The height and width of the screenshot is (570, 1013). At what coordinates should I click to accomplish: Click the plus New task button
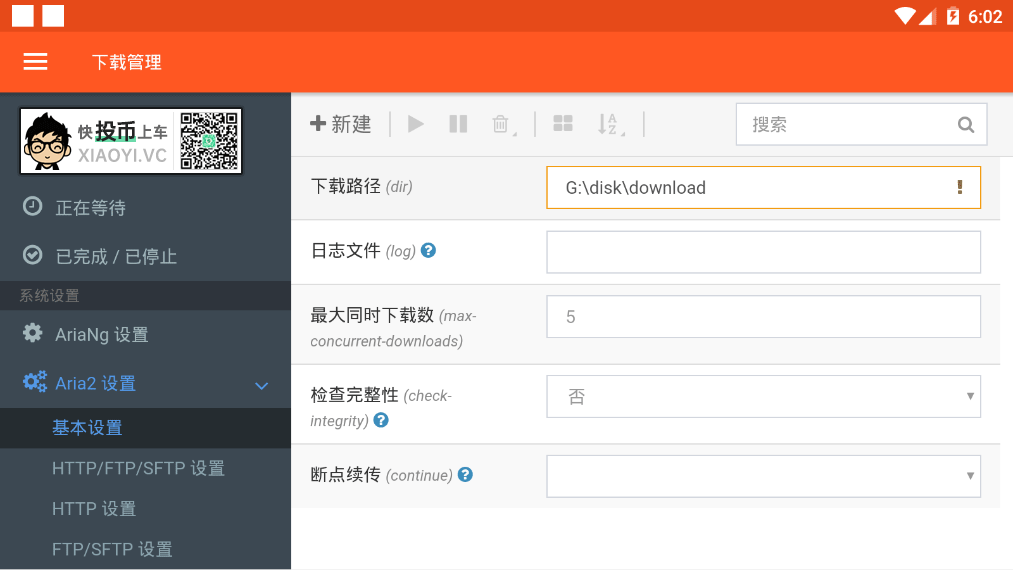coord(341,124)
